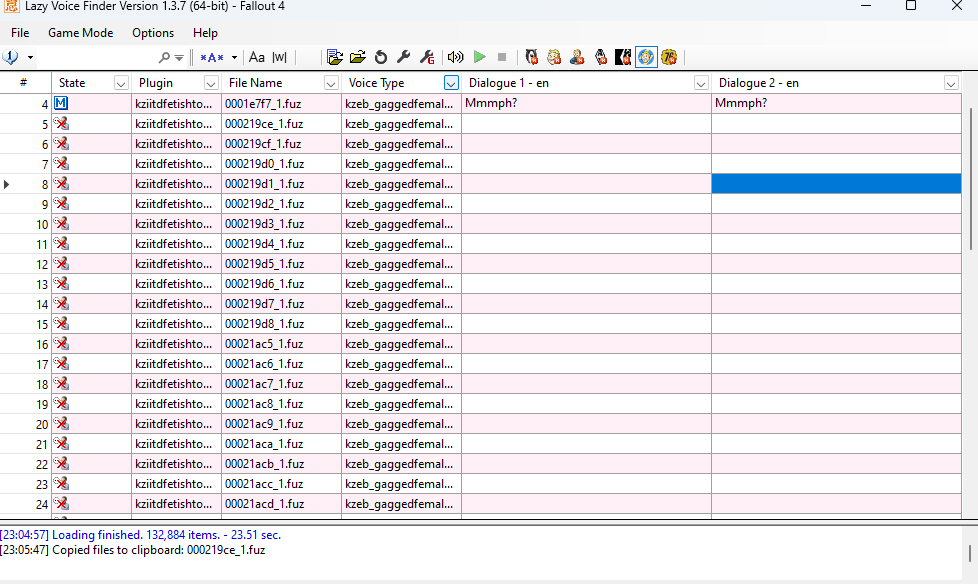Viewport: 978px width, 584px height.
Task: Click the *A* wildcard match icon
Action: [212, 57]
